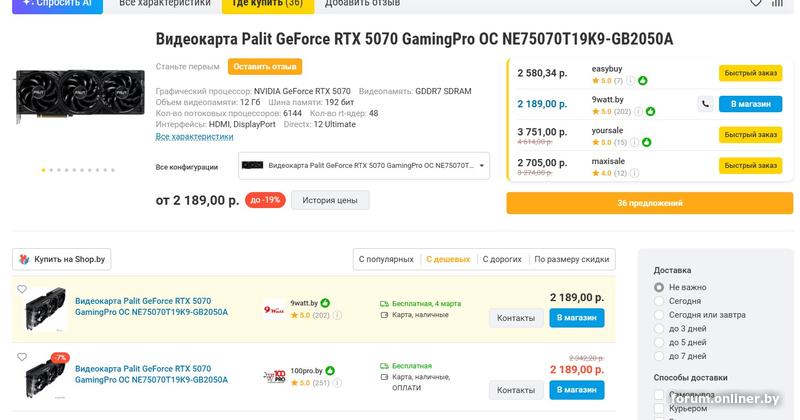800x420 pixels.
Task: Click the green thumbs-up badge next to yoursale
Action: click(648, 142)
